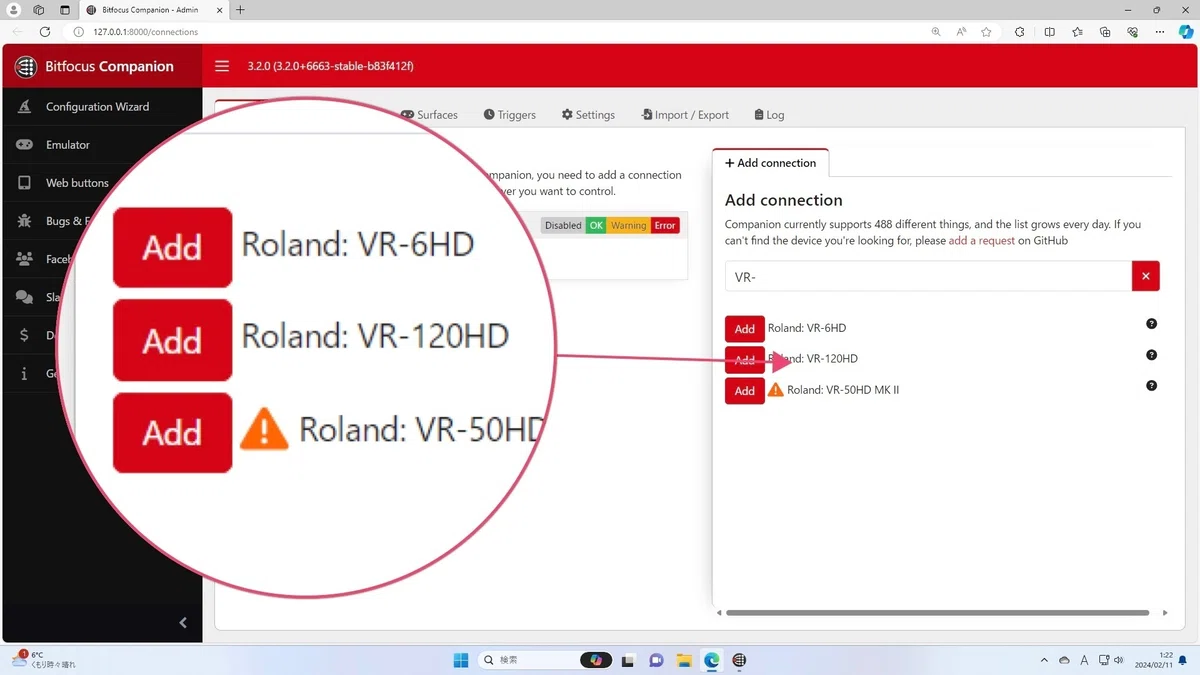Click the Roland: VR-6HD list label
1200x675 pixels.
807,328
